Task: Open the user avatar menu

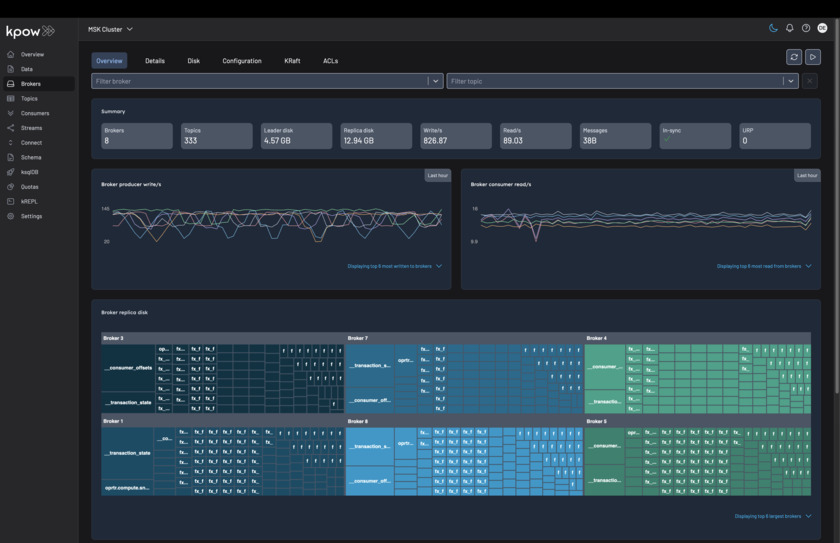Action: [x=822, y=28]
